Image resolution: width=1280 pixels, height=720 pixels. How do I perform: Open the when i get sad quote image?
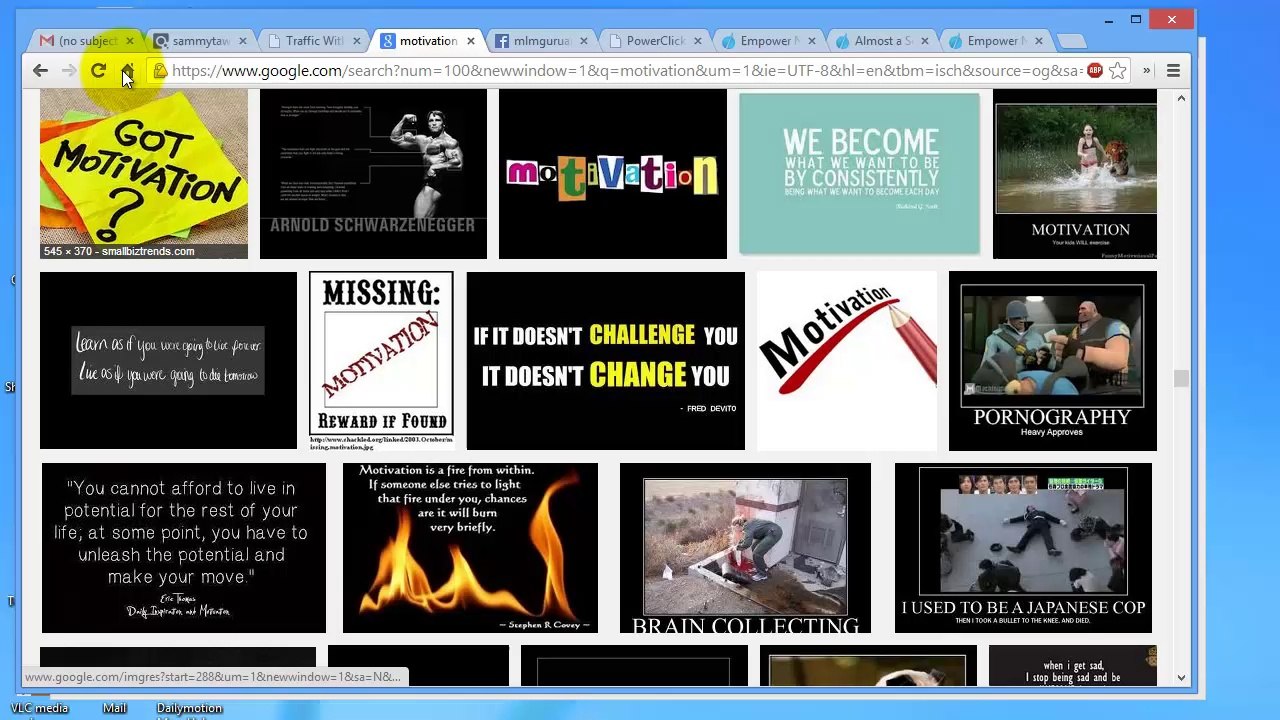(x=1073, y=666)
